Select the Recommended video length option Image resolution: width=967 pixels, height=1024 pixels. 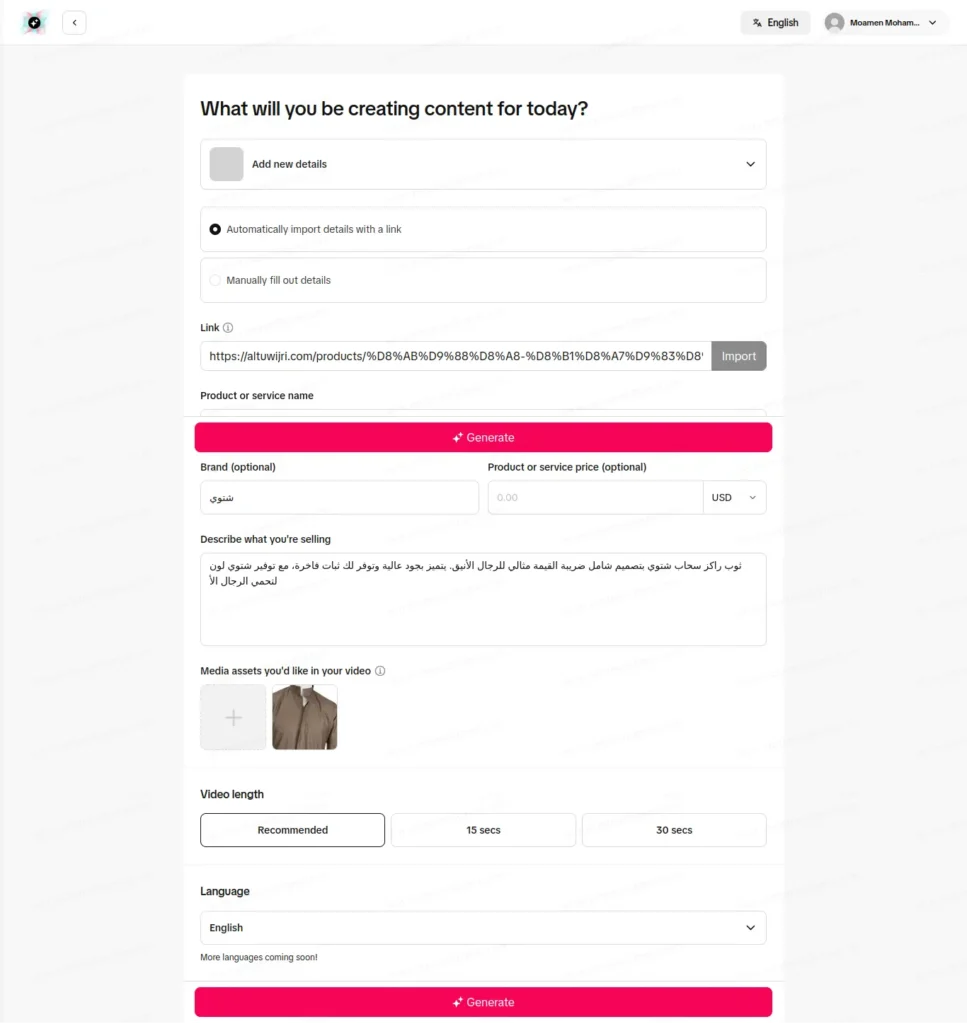click(x=293, y=830)
